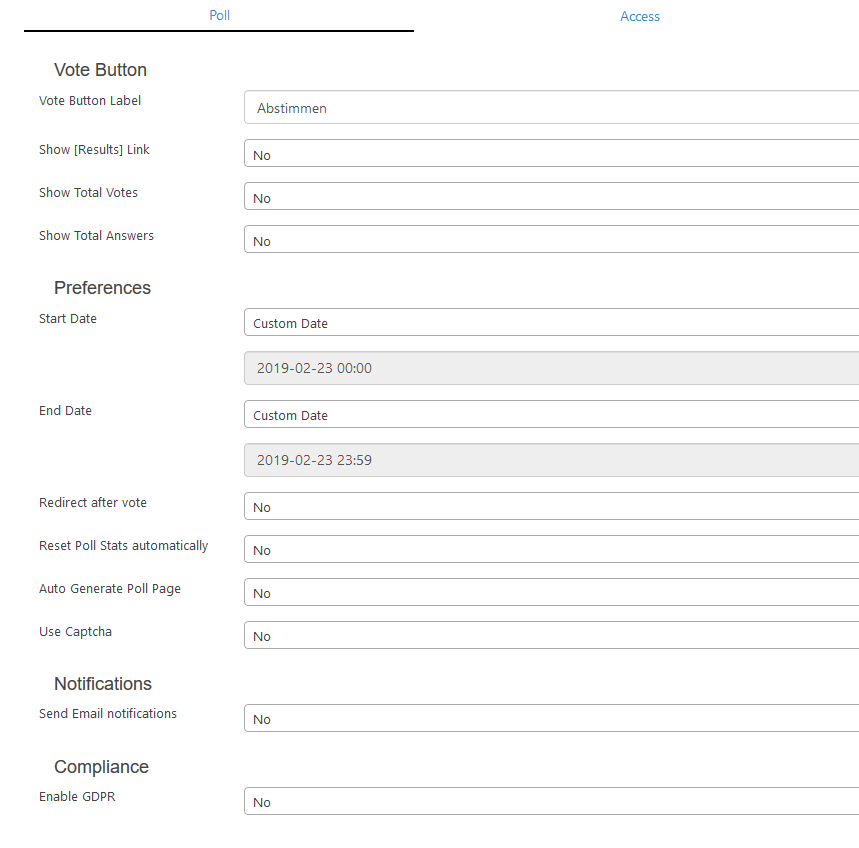Click the Use Captcha label

click(x=76, y=632)
